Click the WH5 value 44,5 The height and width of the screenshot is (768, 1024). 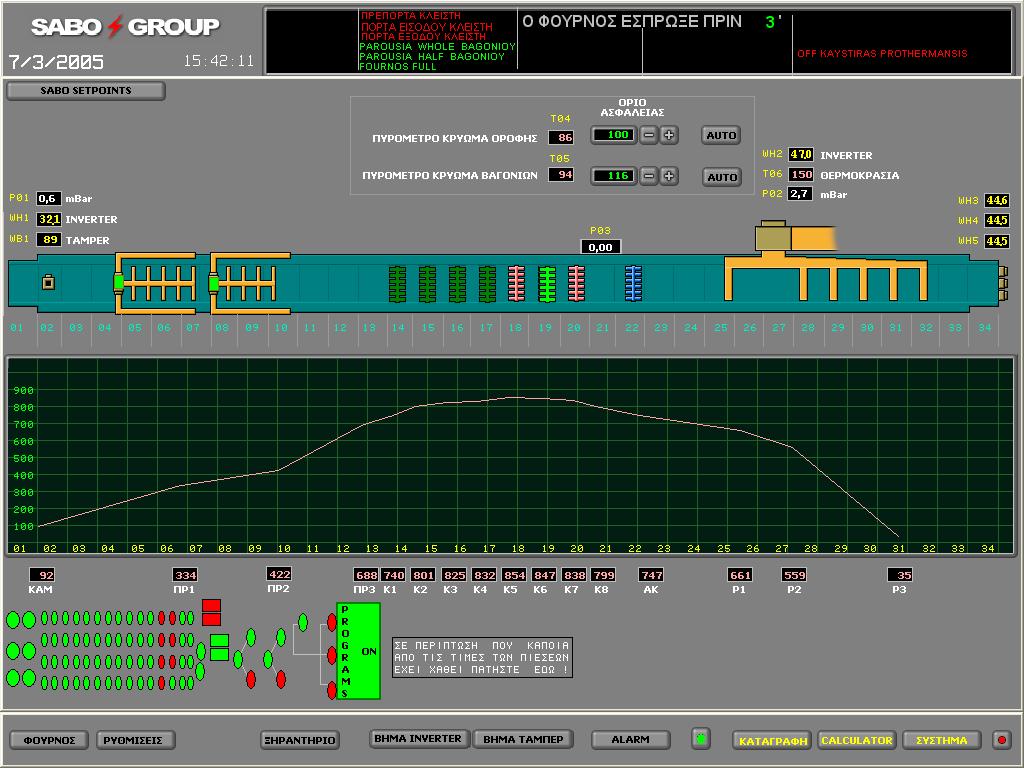click(997, 241)
